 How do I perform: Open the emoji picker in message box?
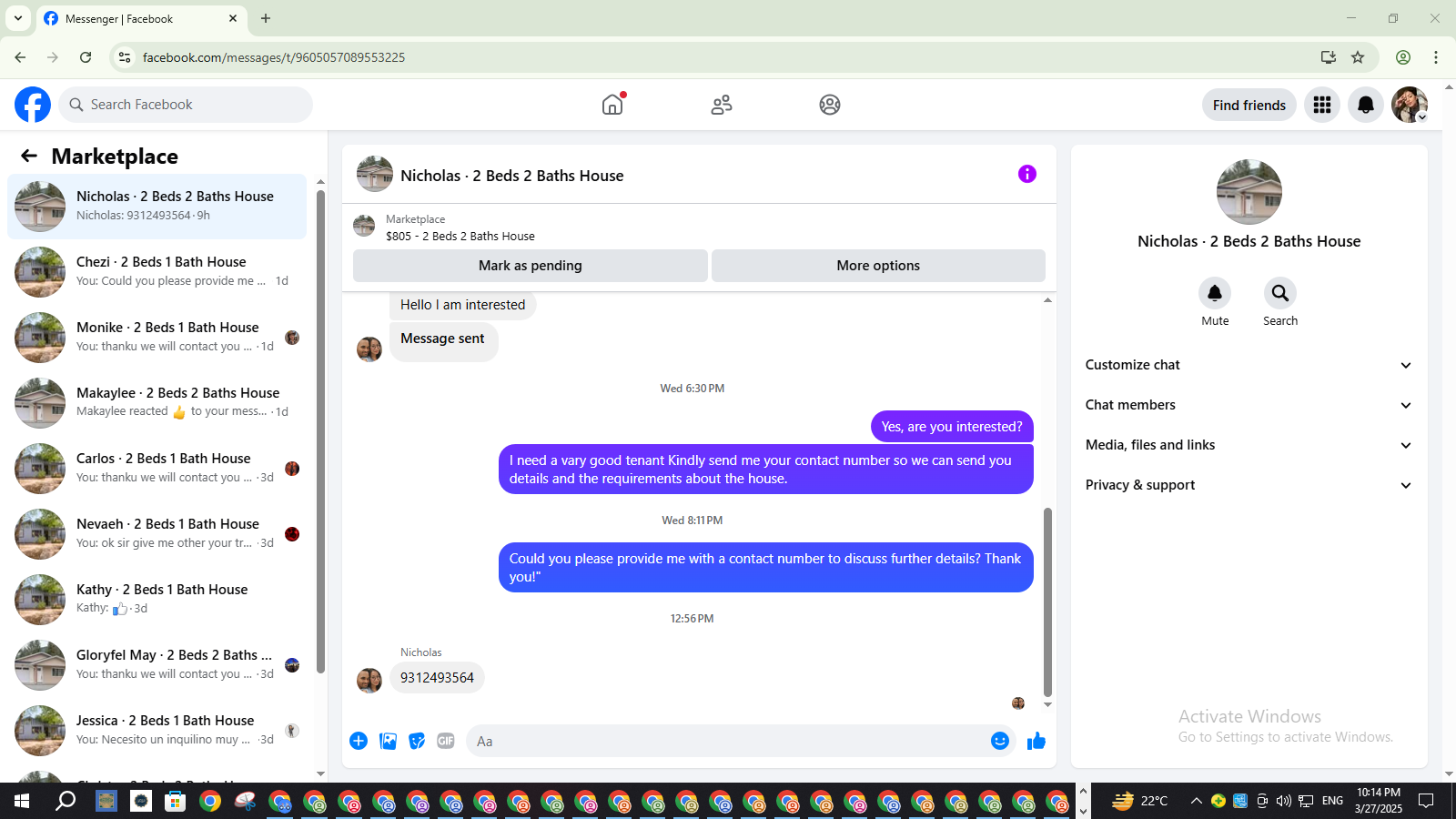click(1000, 741)
